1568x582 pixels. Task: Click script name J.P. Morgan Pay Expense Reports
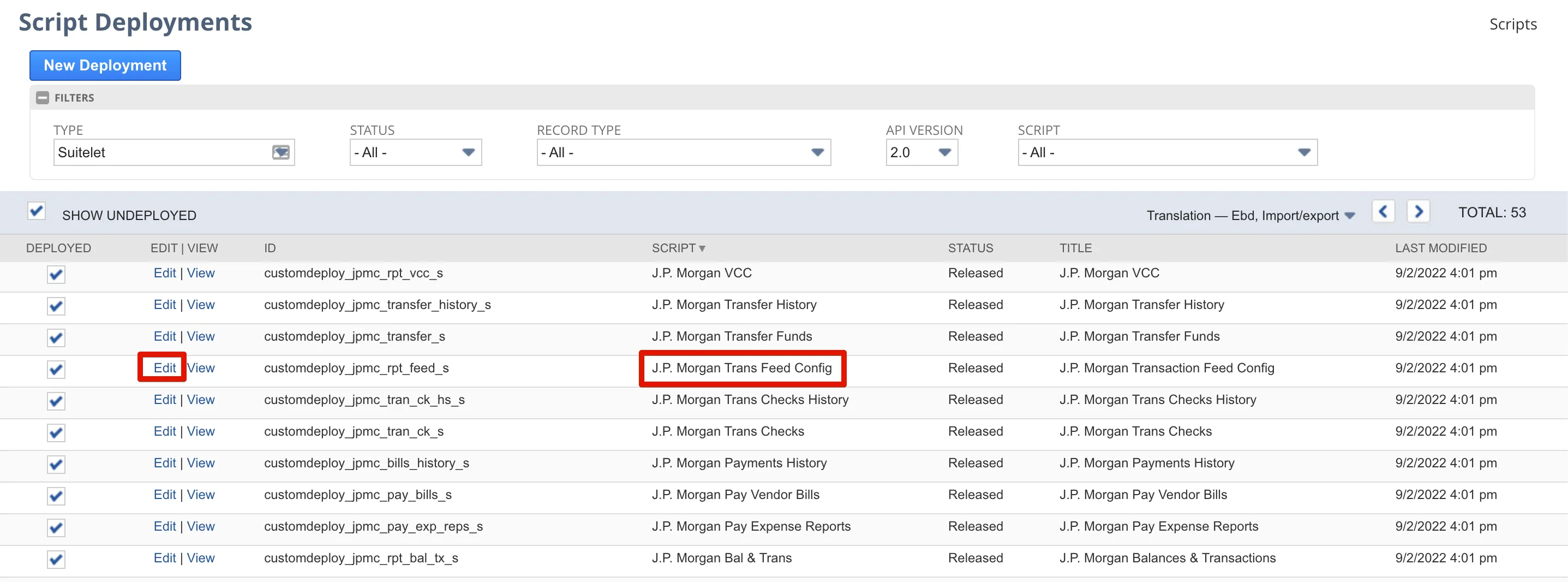(751, 526)
